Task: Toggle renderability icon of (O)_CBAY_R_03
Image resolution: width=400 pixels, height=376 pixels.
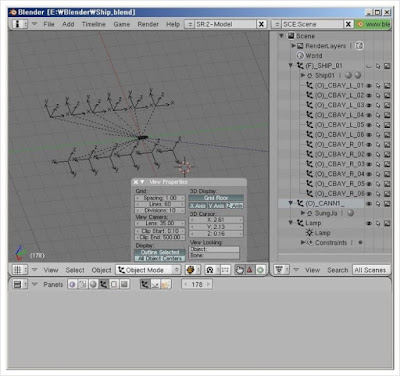Action: pos(387,164)
